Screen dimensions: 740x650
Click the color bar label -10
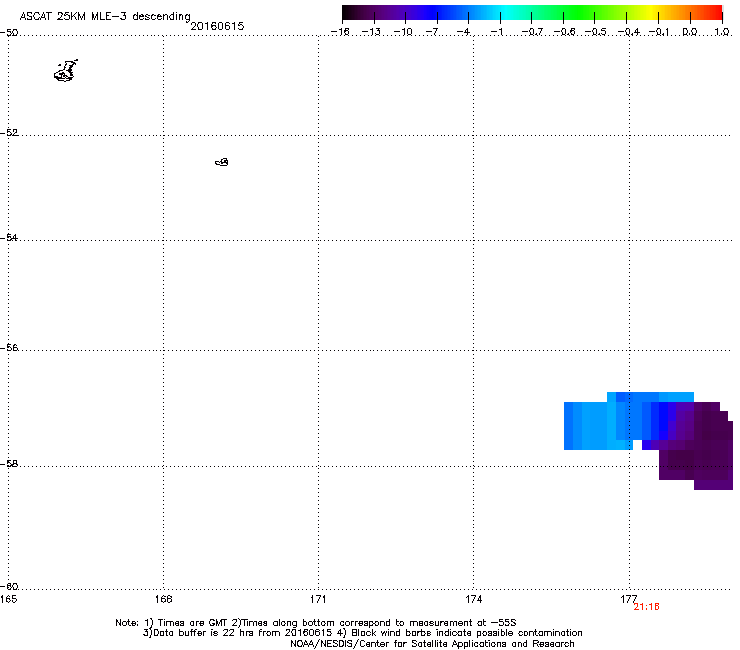pyautogui.click(x=403, y=32)
